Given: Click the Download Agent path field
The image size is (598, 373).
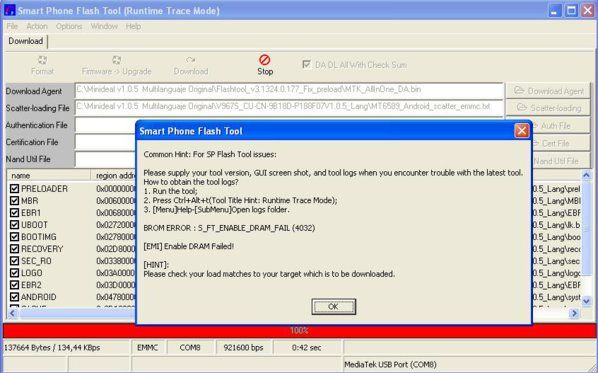Looking at the screenshot, I should tap(289, 91).
